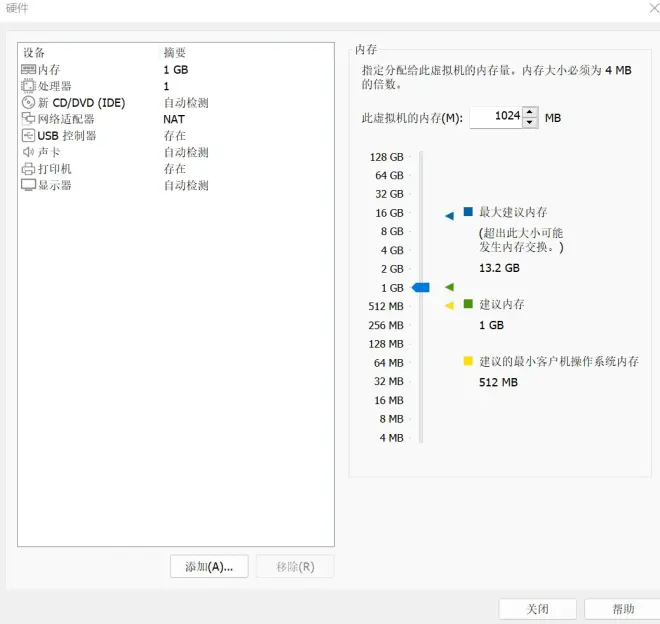Click the yellow legend square for minimum guest memory

(x=468, y=361)
